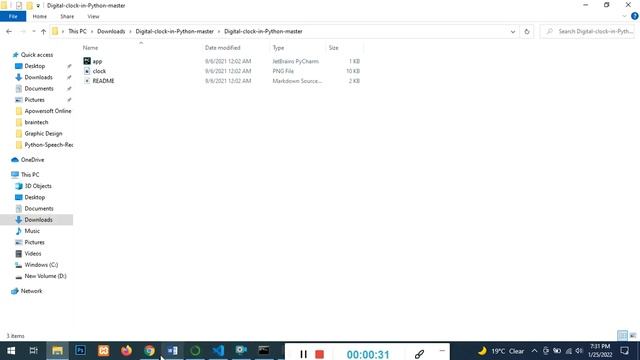
Task: Select This PC in the navigation pane
Action: (30, 175)
